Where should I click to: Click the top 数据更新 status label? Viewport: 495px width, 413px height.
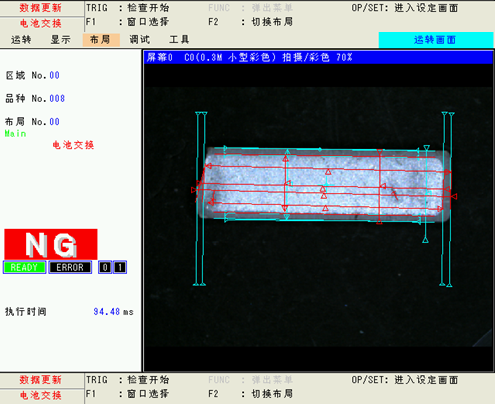point(41,8)
